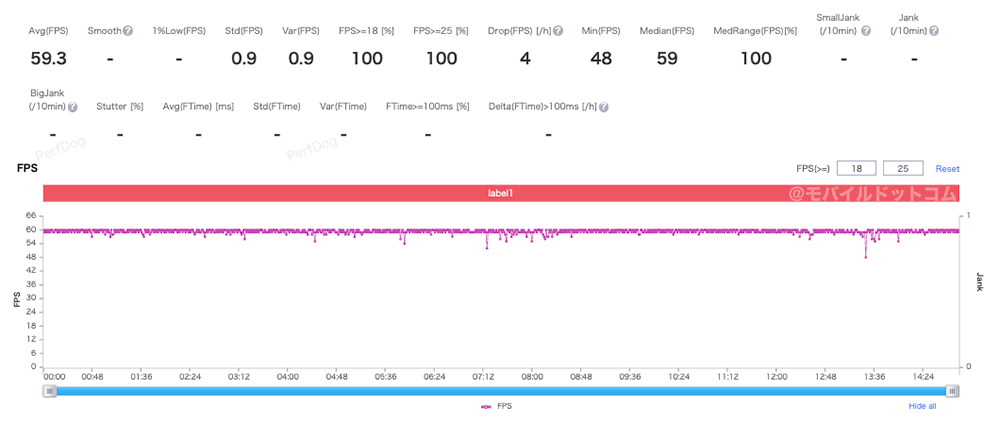The width and height of the screenshot is (1000, 423).
Task: Click the Min(FPS) value 48
Action: (x=601, y=59)
